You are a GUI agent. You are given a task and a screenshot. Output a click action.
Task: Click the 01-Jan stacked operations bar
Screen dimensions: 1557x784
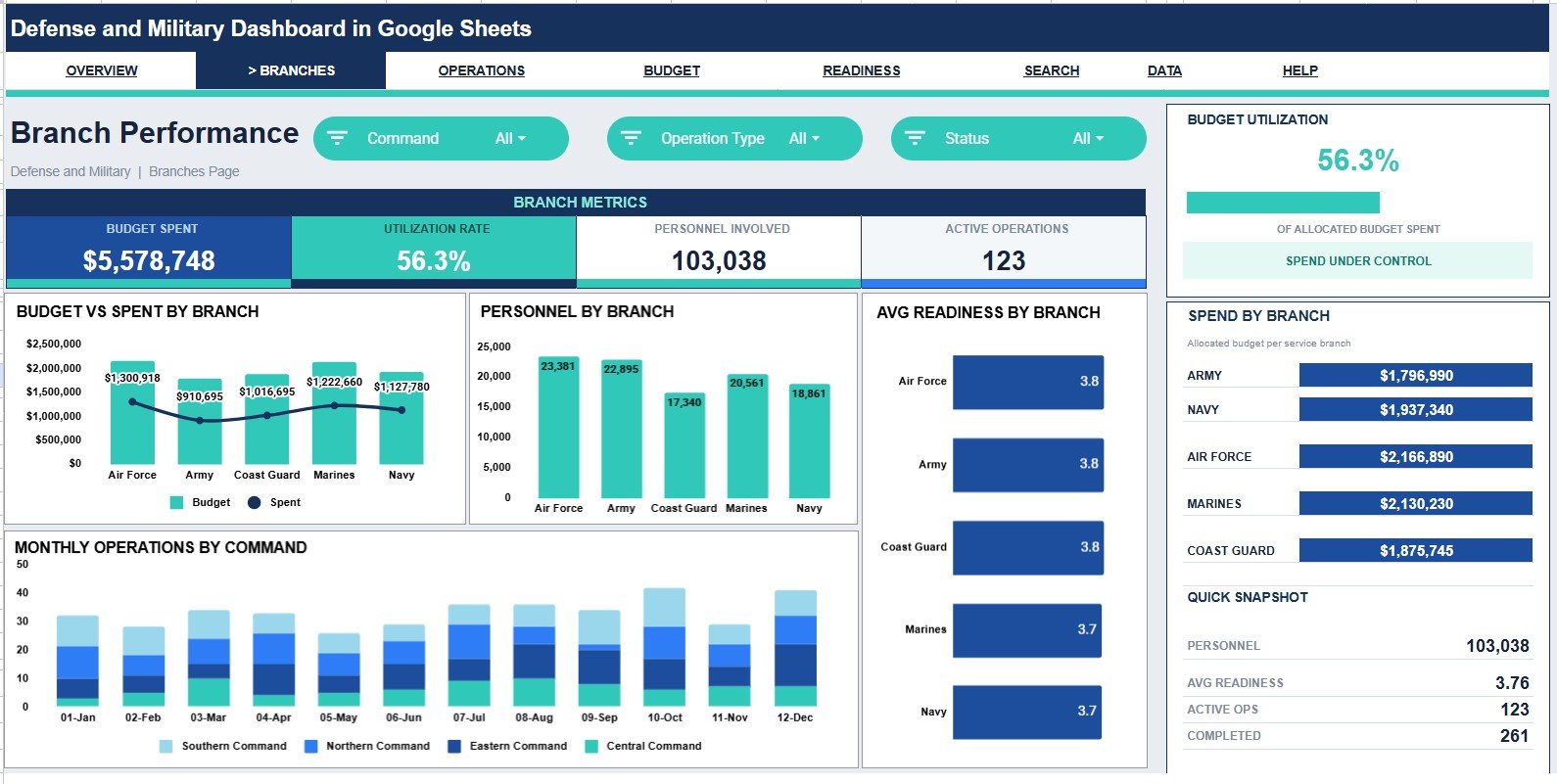(78, 661)
